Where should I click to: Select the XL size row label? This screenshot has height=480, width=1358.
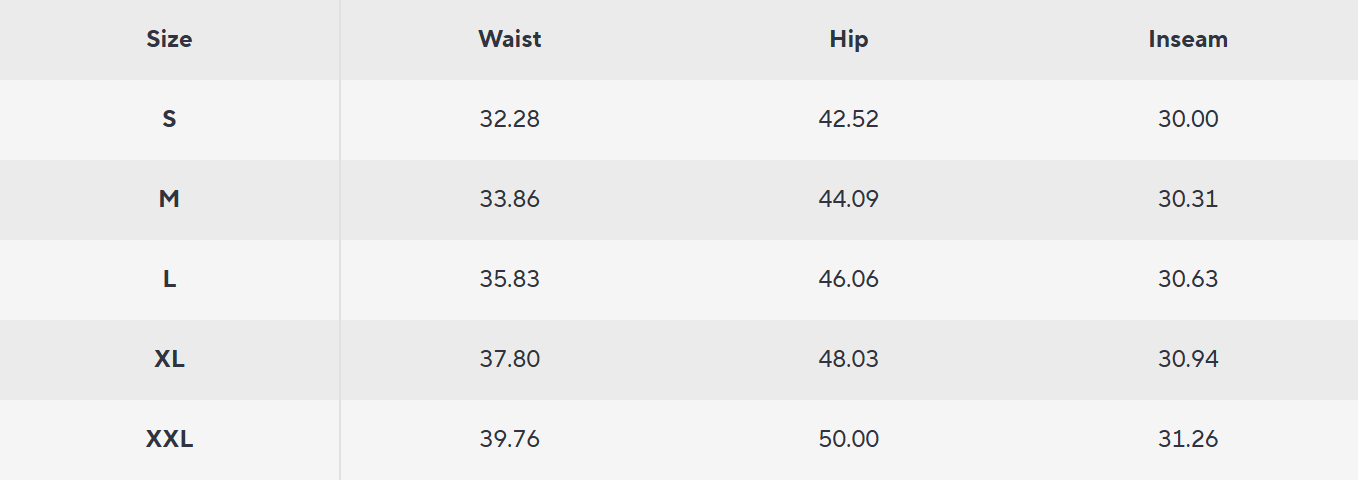point(169,359)
